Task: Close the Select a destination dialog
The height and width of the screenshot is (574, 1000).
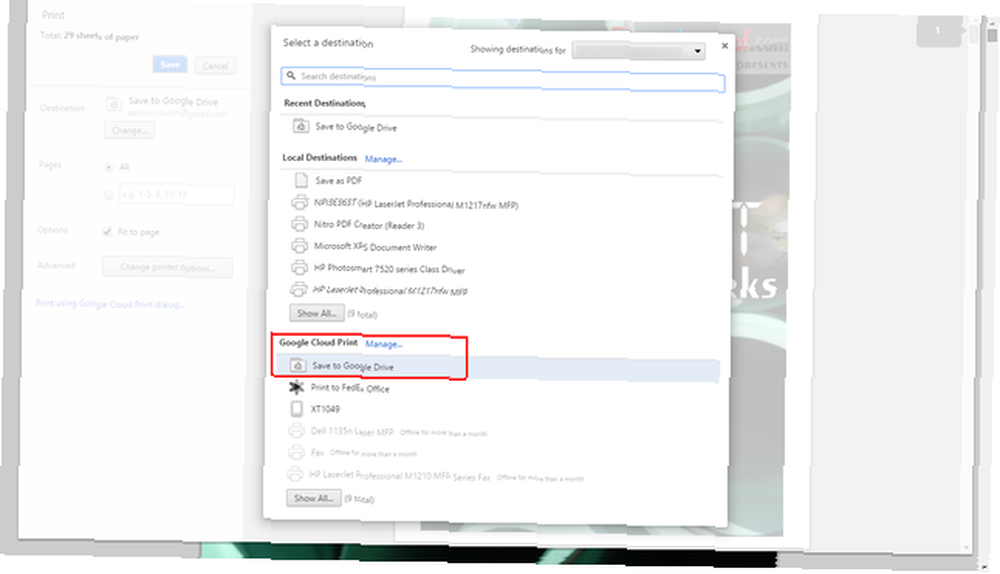Action: tap(724, 45)
